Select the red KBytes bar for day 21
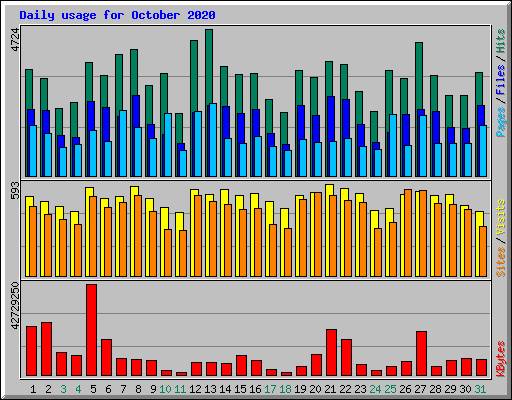 (331, 353)
